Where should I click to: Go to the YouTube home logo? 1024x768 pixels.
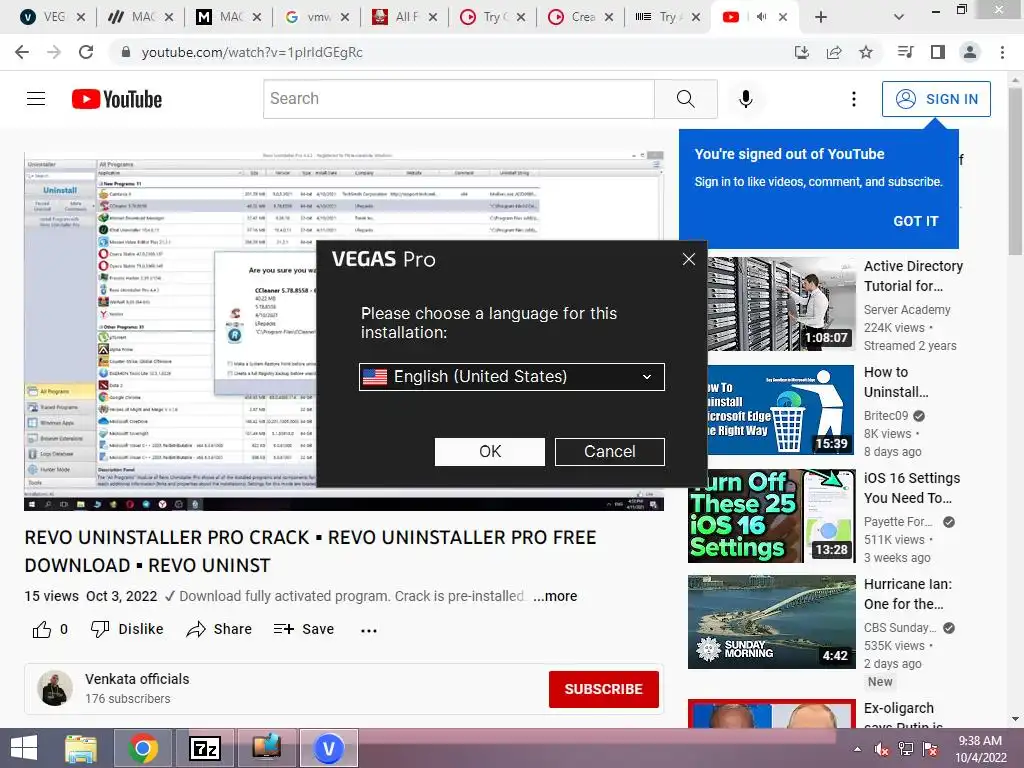click(x=117, y=99)
